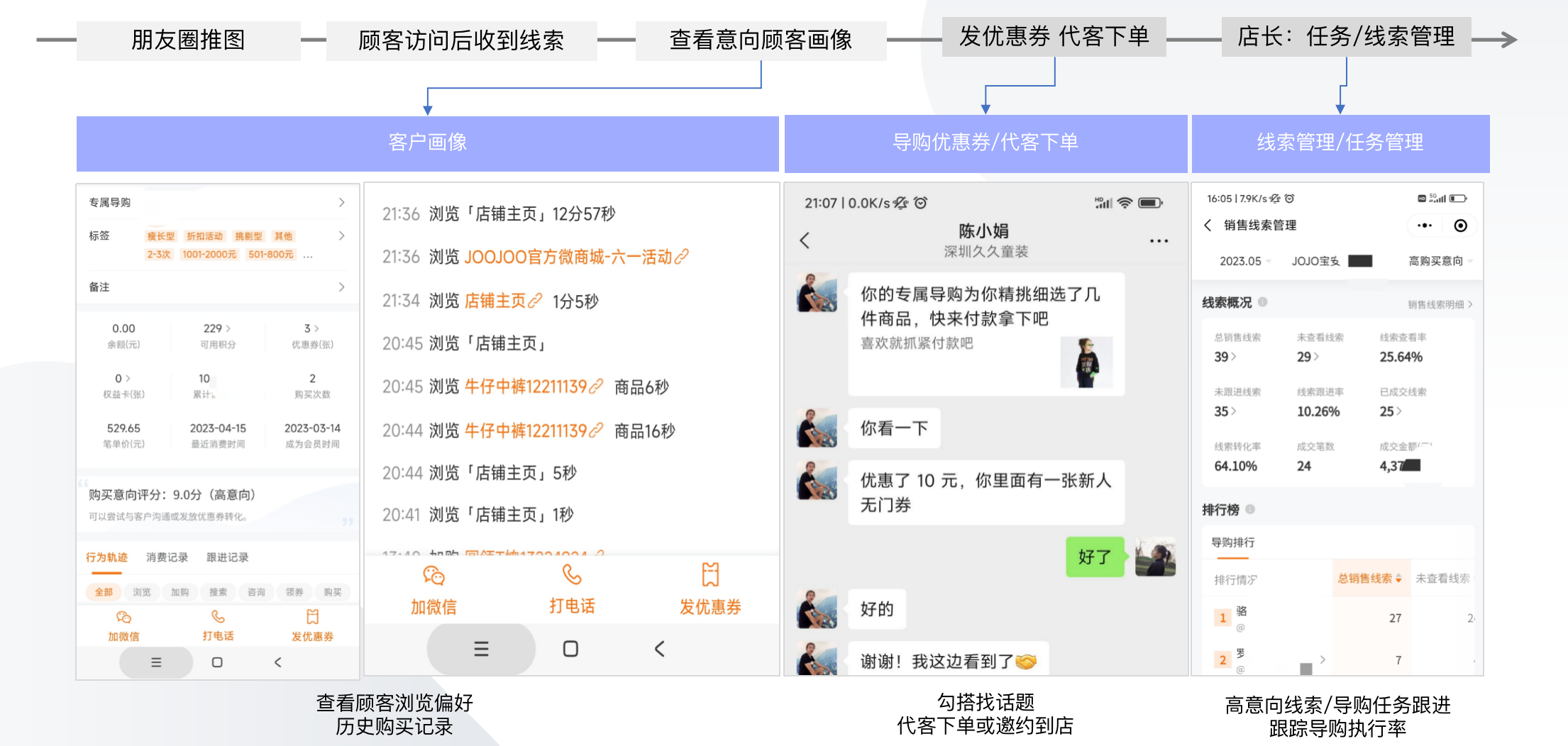Tap the Android back key in the profile screen

pyautogui.click(x=278, y=662)
